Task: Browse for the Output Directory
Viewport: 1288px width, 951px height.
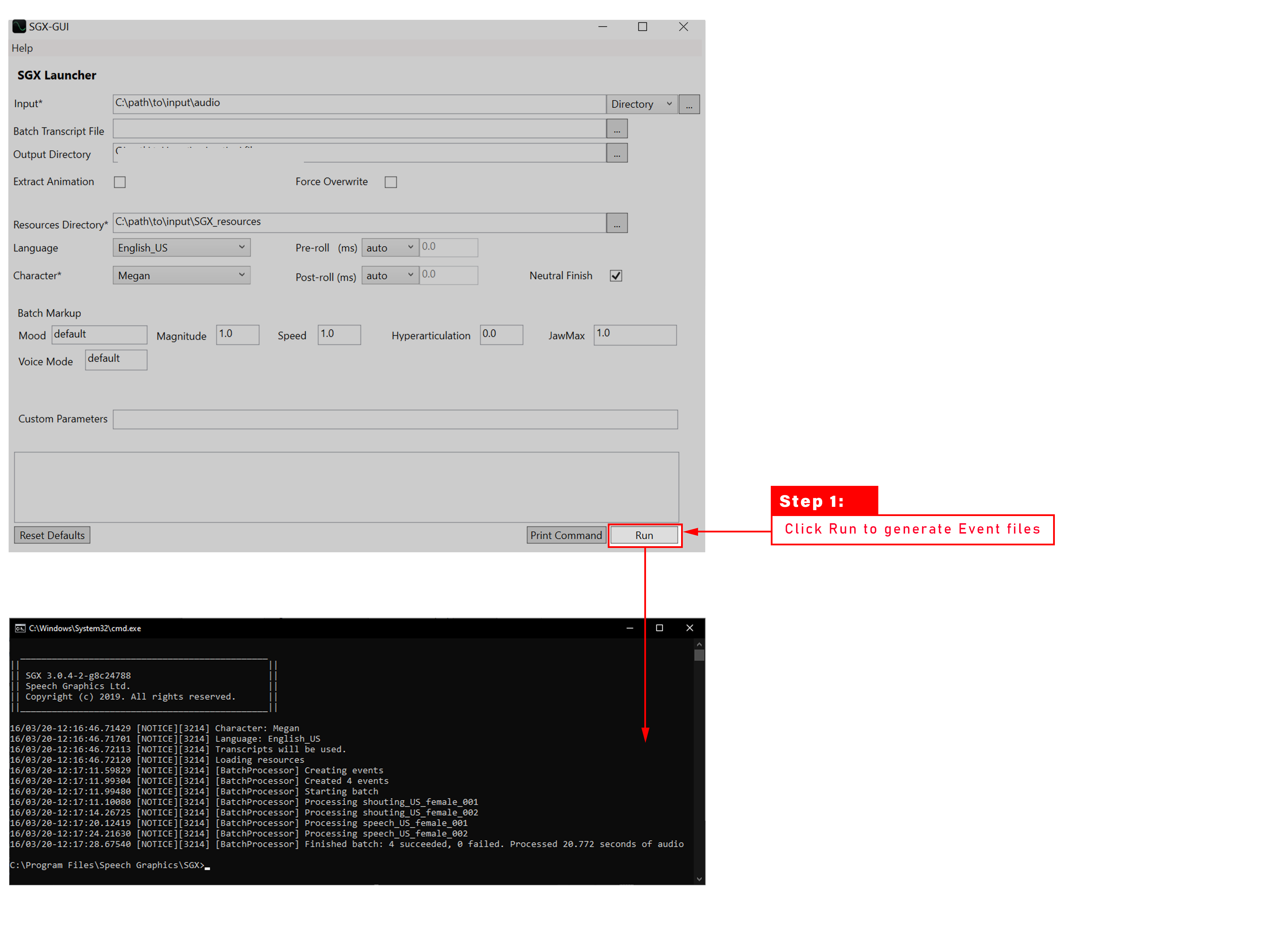Action: 617,153
